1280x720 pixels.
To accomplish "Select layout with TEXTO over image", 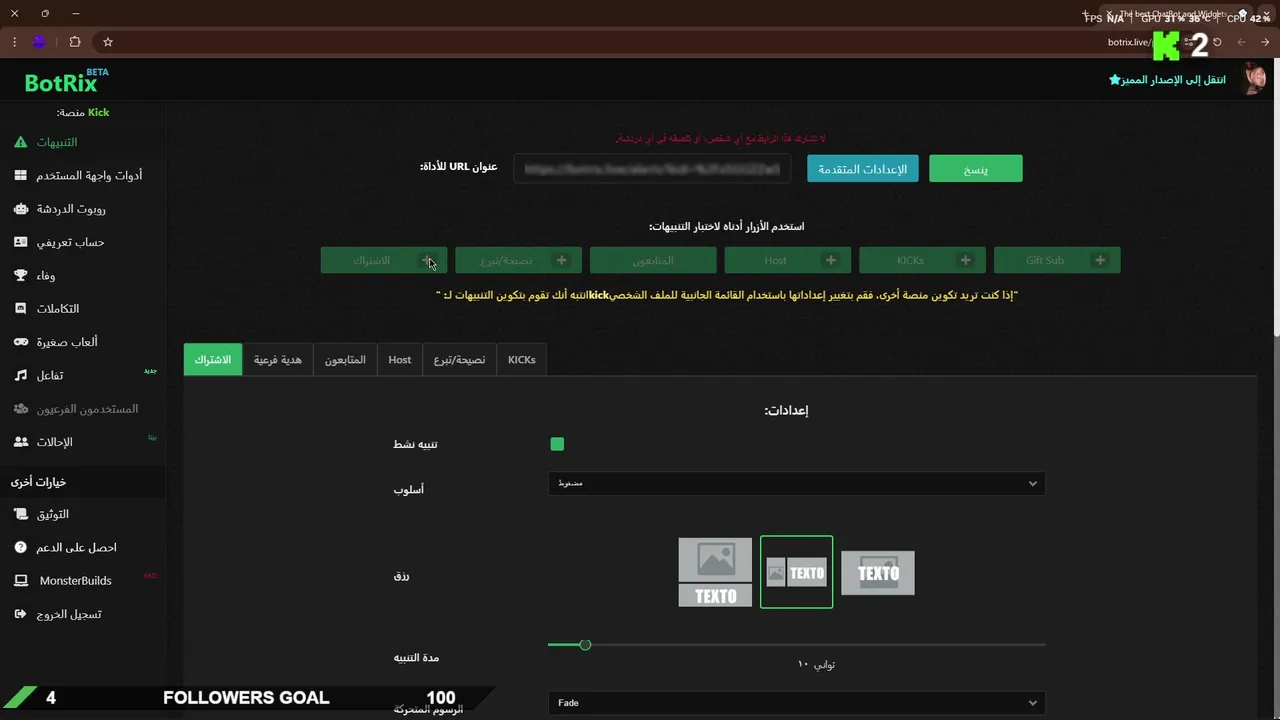I will click(x=878, y=573).
